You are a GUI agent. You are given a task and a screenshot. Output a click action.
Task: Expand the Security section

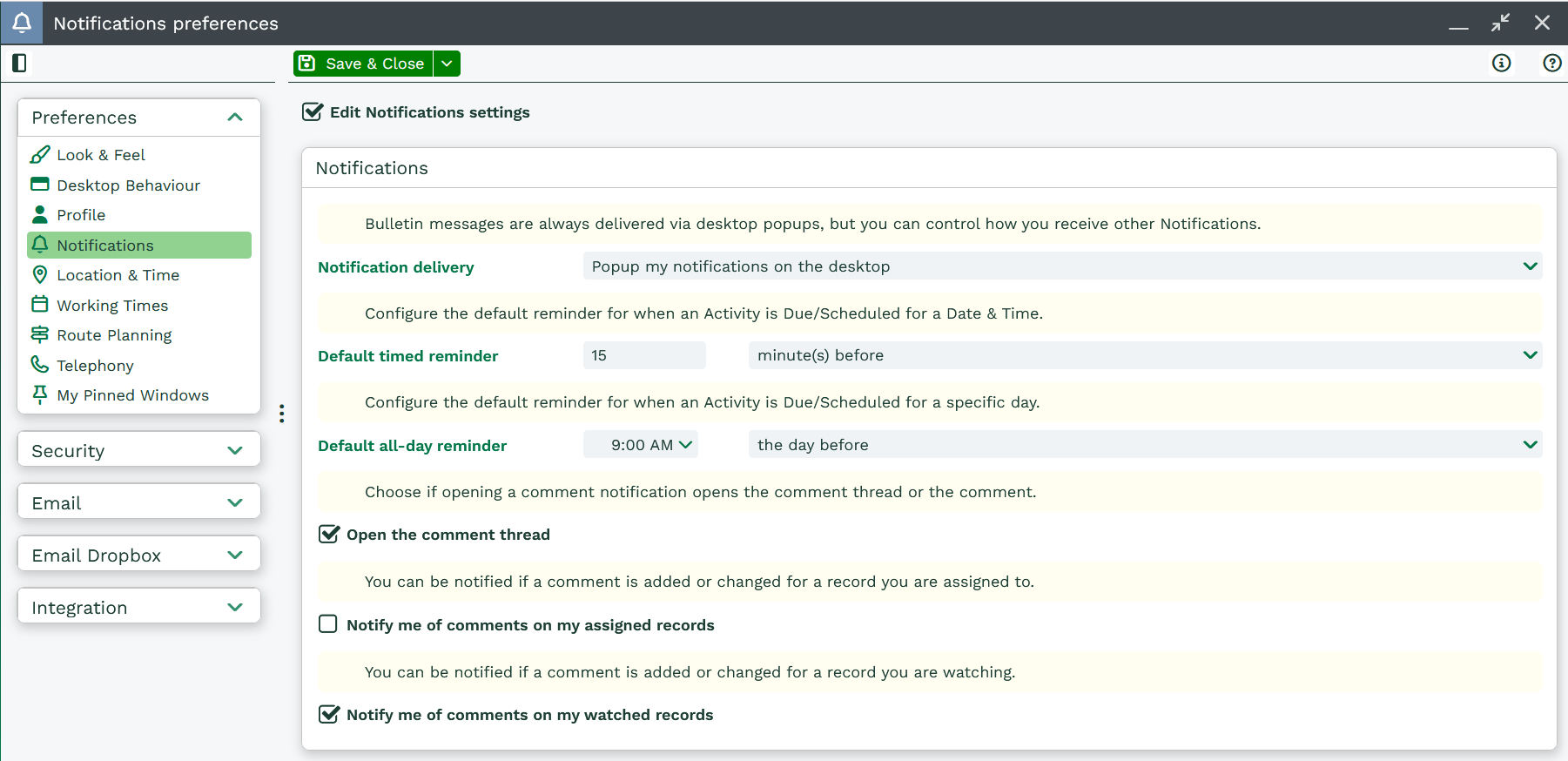click(x=138, y=450)
